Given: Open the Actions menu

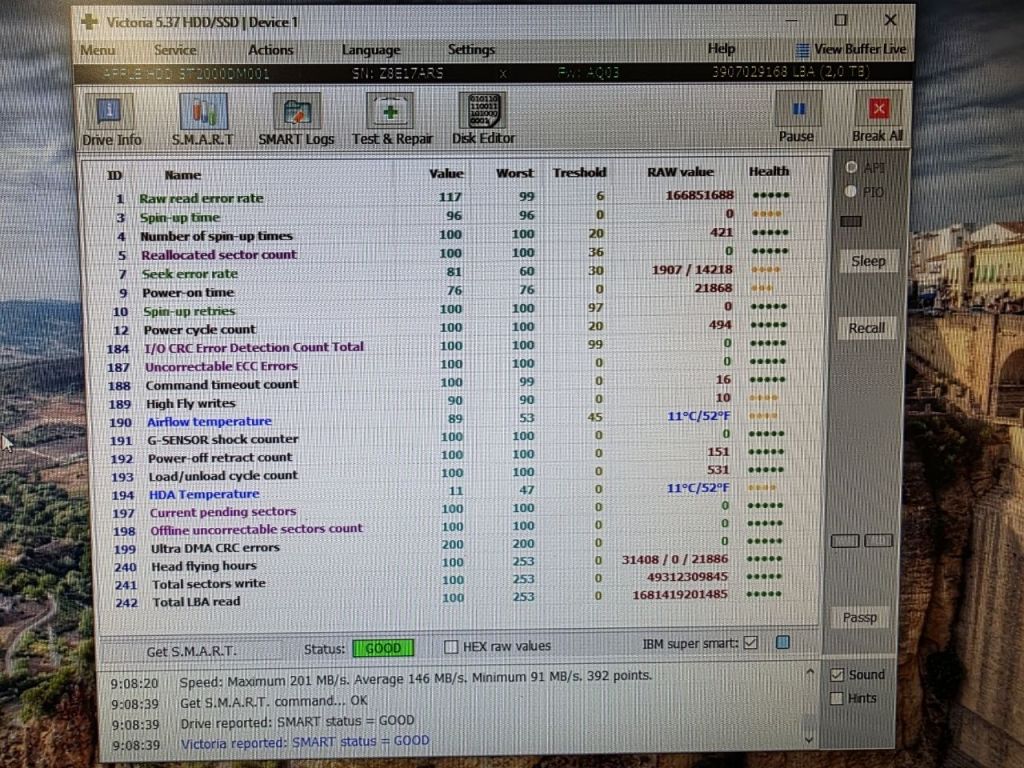Looking at the screenshot, I should click(x=270, y=50).
